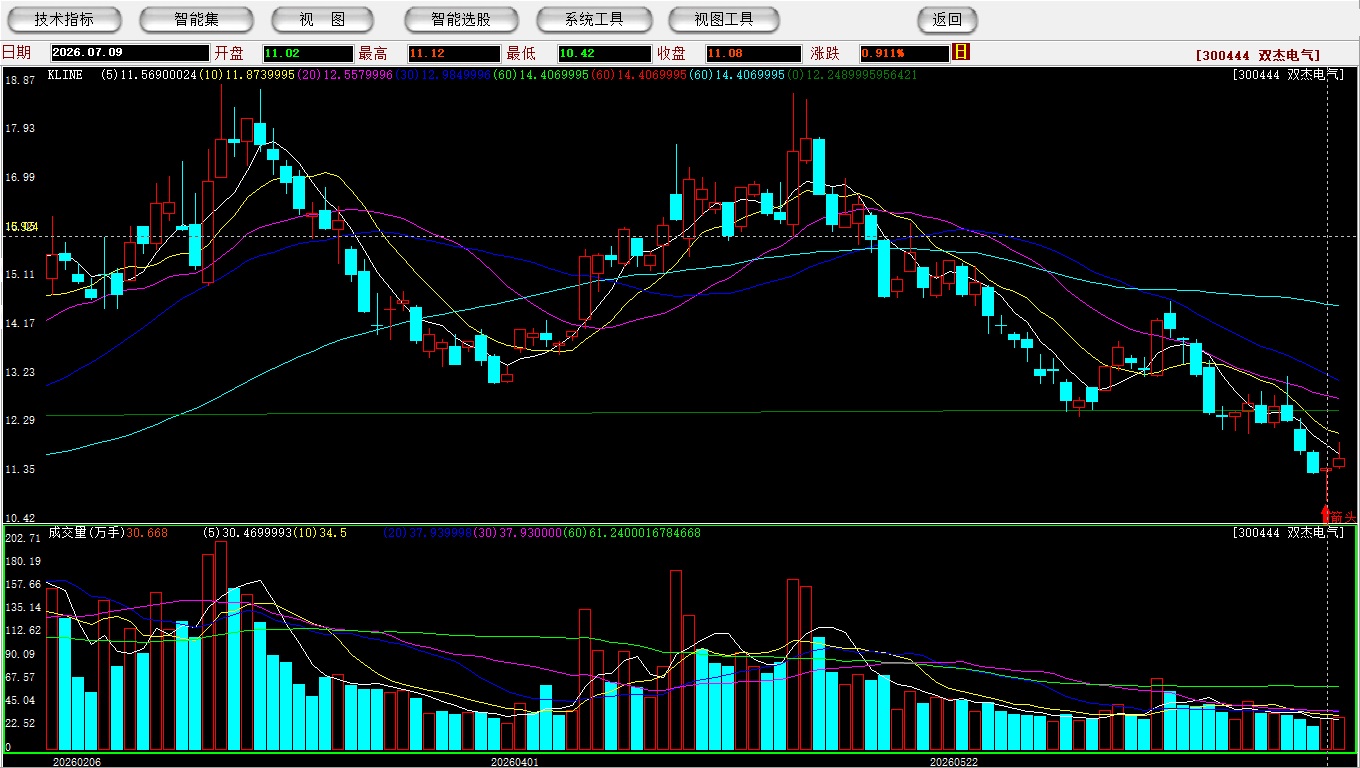Click the 返回 button
1360x768 pixels.
[x=947, y=20]
